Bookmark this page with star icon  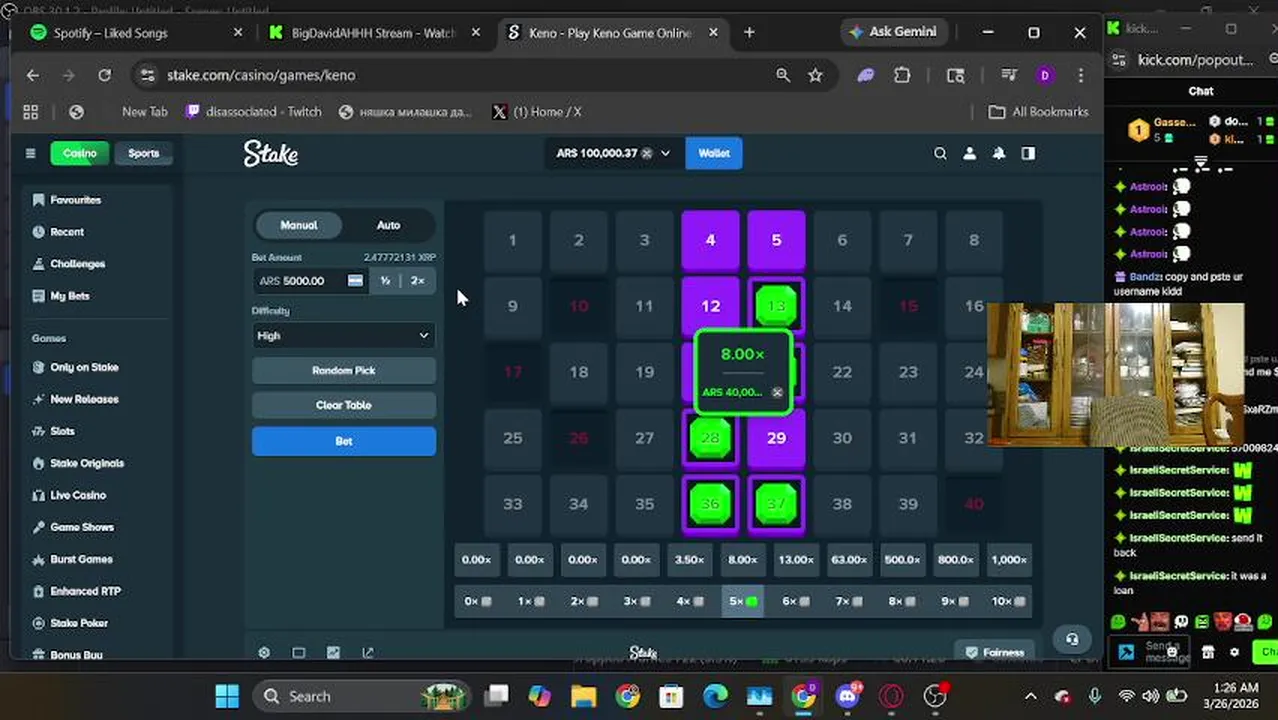815,75
